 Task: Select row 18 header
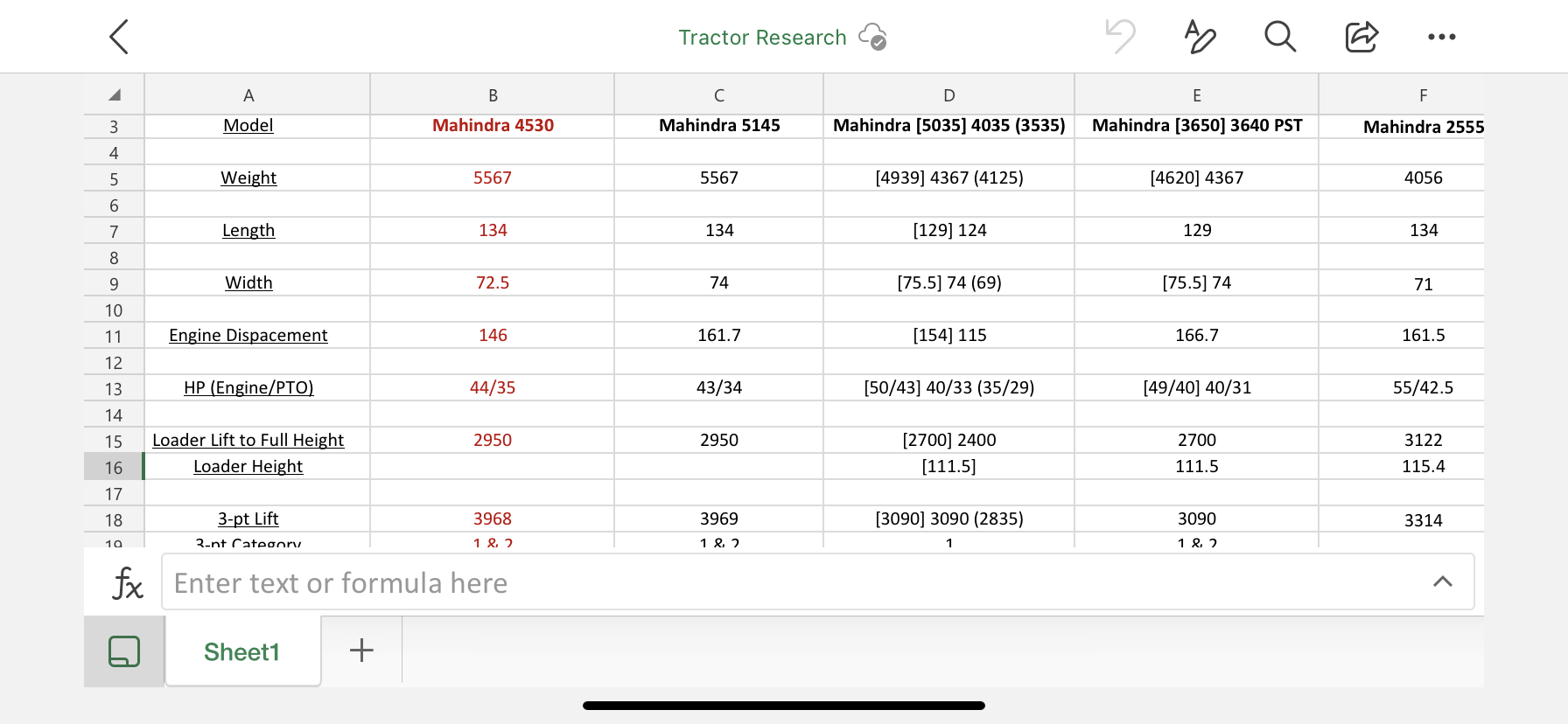tap(114, 520)
